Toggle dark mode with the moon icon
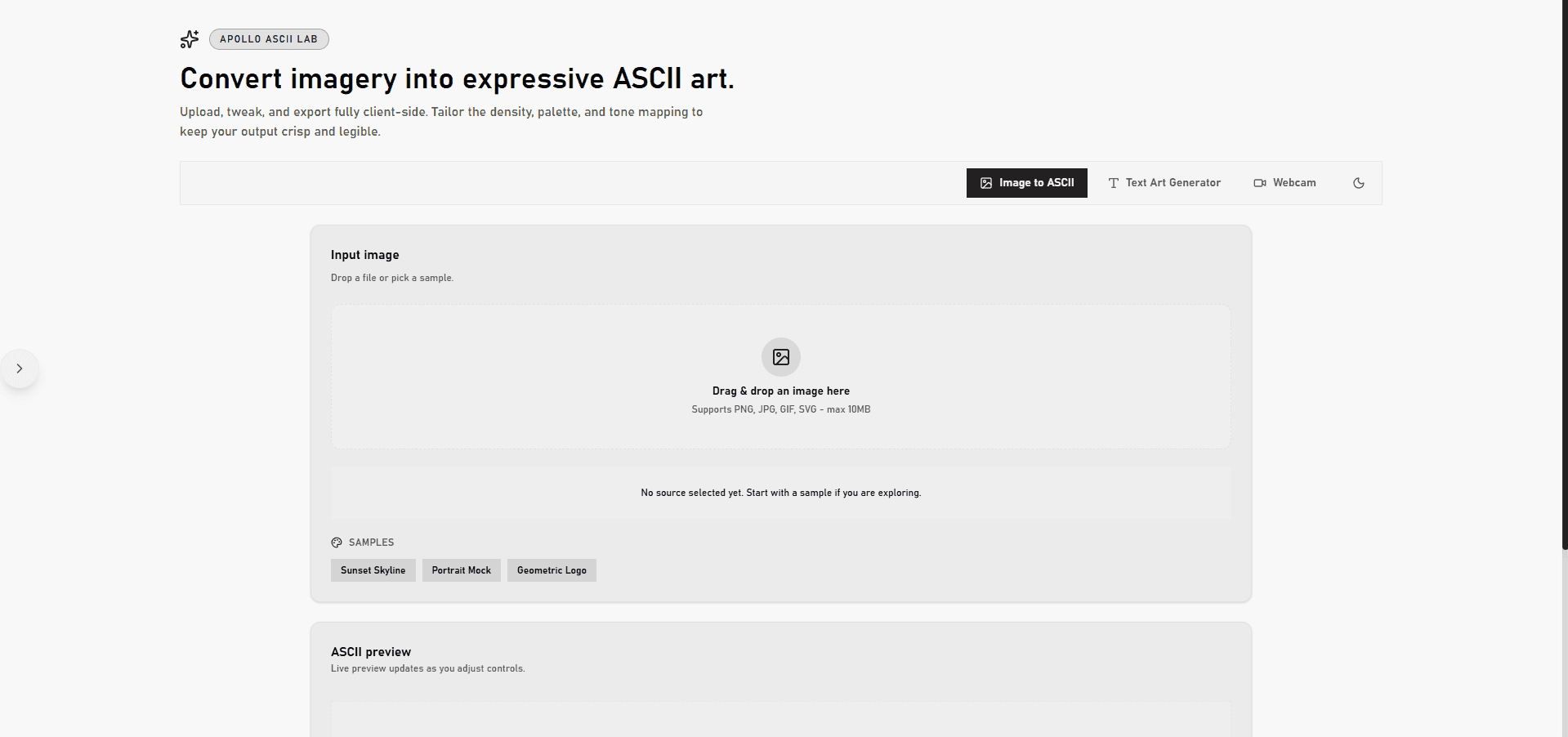 click(1358, 183)
